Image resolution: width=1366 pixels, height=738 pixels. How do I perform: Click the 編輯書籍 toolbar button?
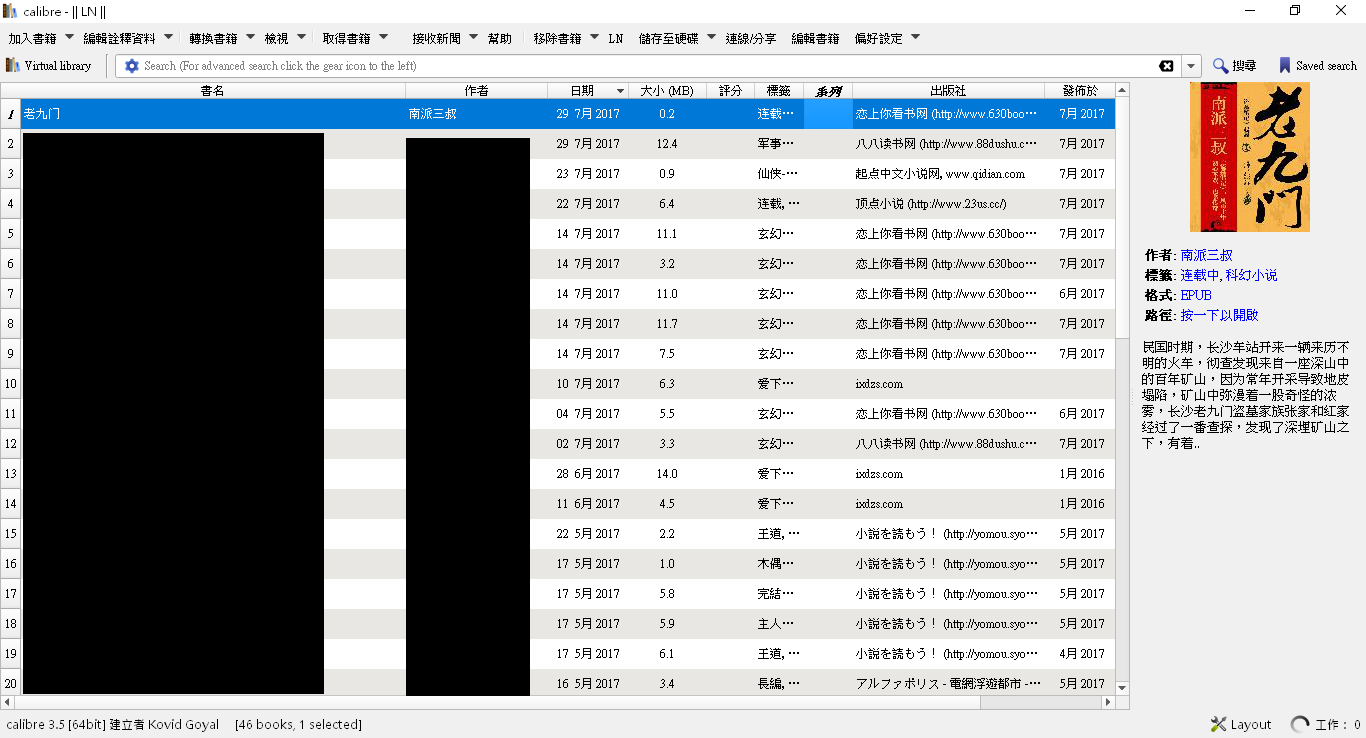pyautogui.click(x=815, y=39)
